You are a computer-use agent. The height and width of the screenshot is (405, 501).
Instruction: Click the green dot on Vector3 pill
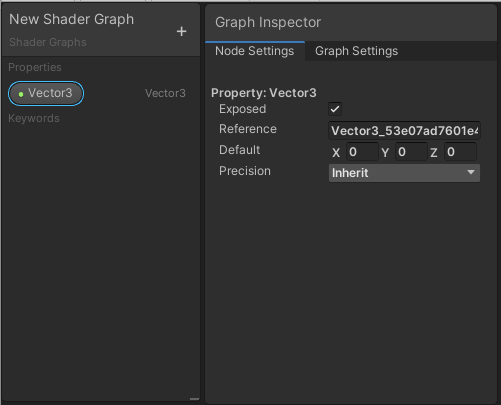point(21,94)
